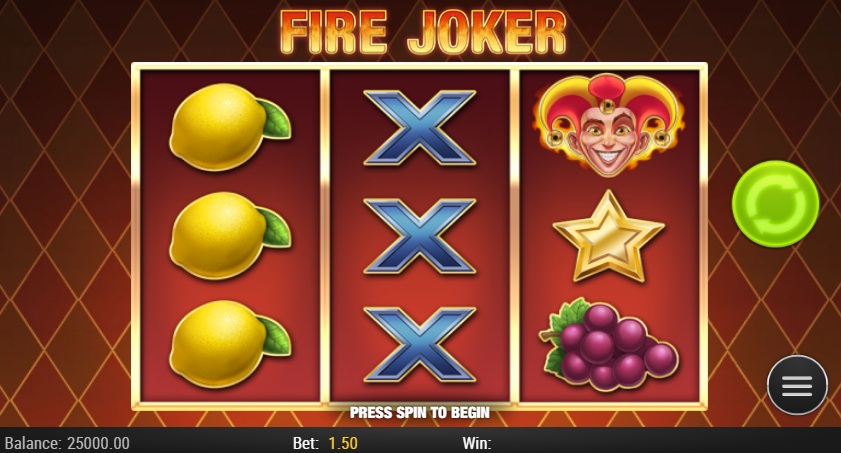Image resolution: width=841 pixels, height=453 pixels.
Task: Click the middle lemon symbol
Action: 230,235
